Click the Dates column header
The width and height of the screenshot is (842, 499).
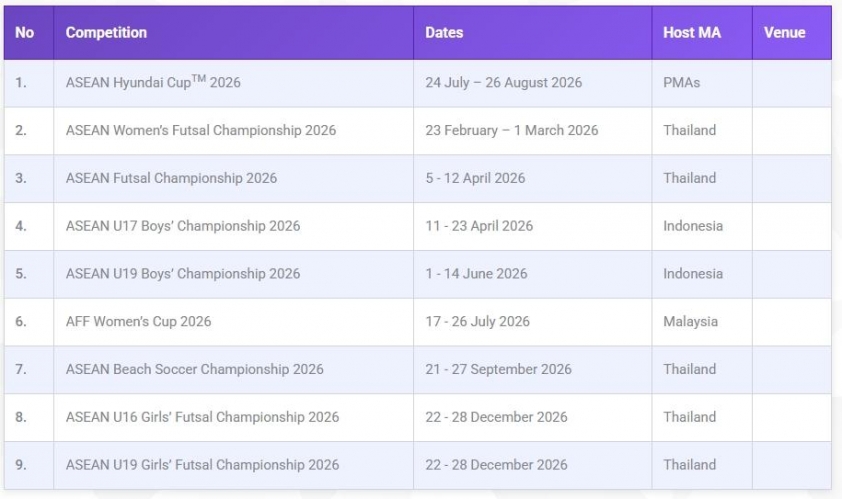pyautogui.click(x=444, y=33)
